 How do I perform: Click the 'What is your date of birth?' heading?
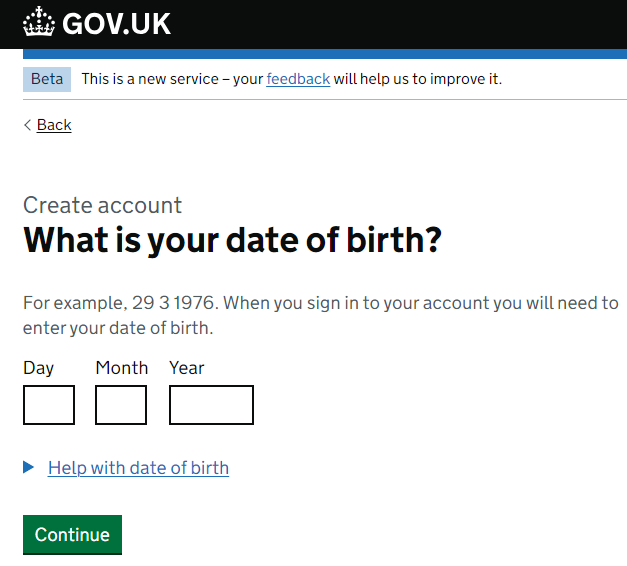pyautogui.click(x=232, y=240)
